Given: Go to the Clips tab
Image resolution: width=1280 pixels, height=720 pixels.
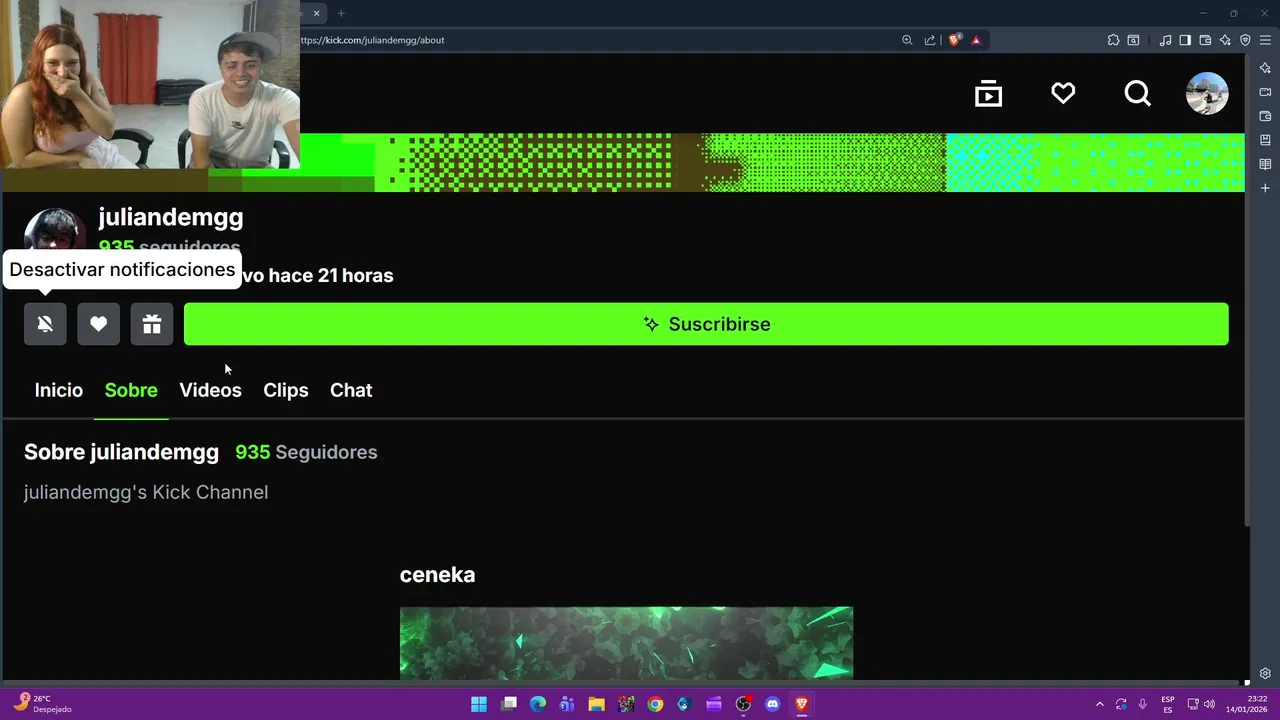Looking at the screenshot, I should tap(286, 390).
